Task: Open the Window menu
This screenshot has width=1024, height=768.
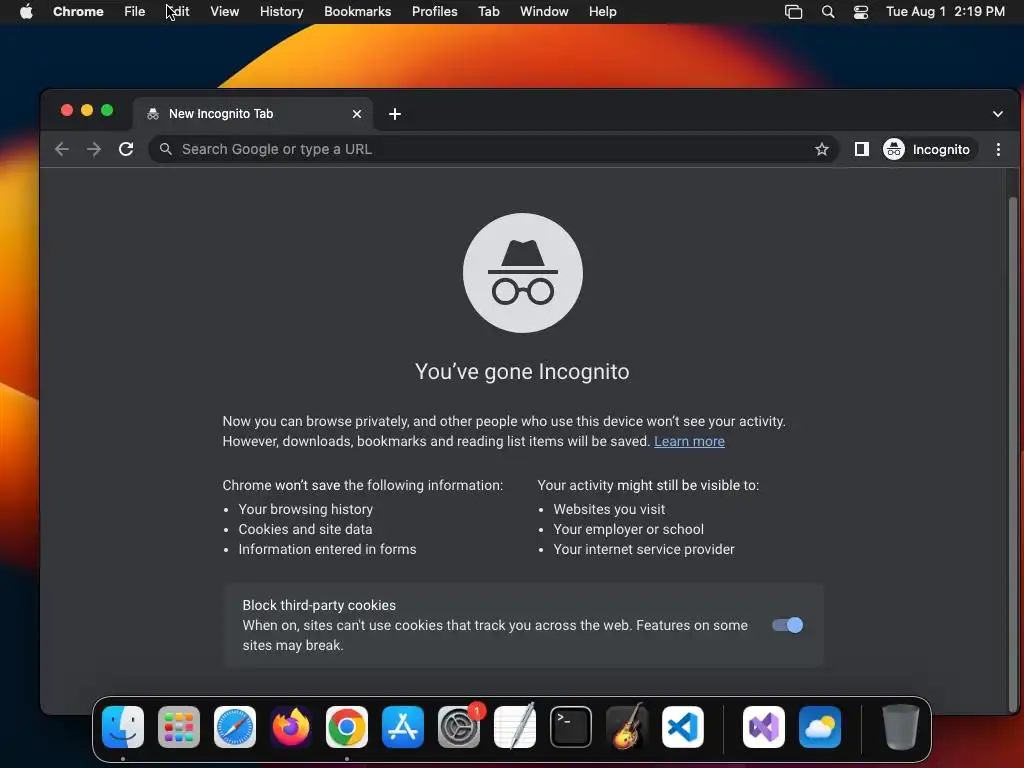Action: 544,12
